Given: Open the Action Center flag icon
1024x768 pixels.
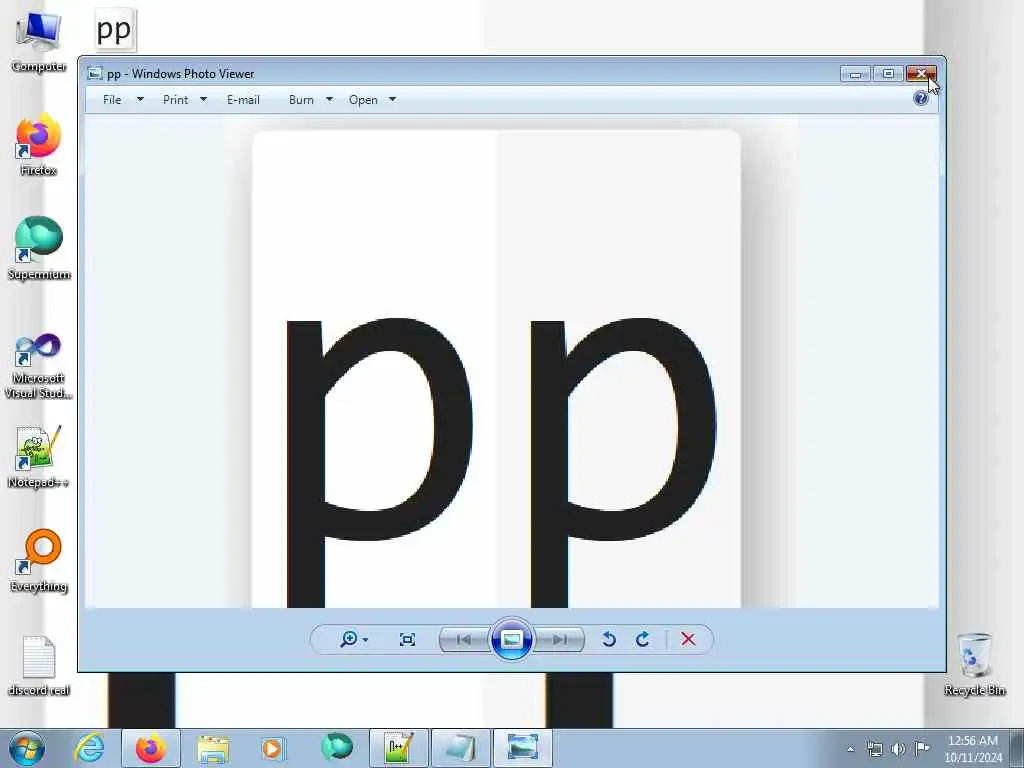Looking at the screenshot, I should (x=922, y=748).
